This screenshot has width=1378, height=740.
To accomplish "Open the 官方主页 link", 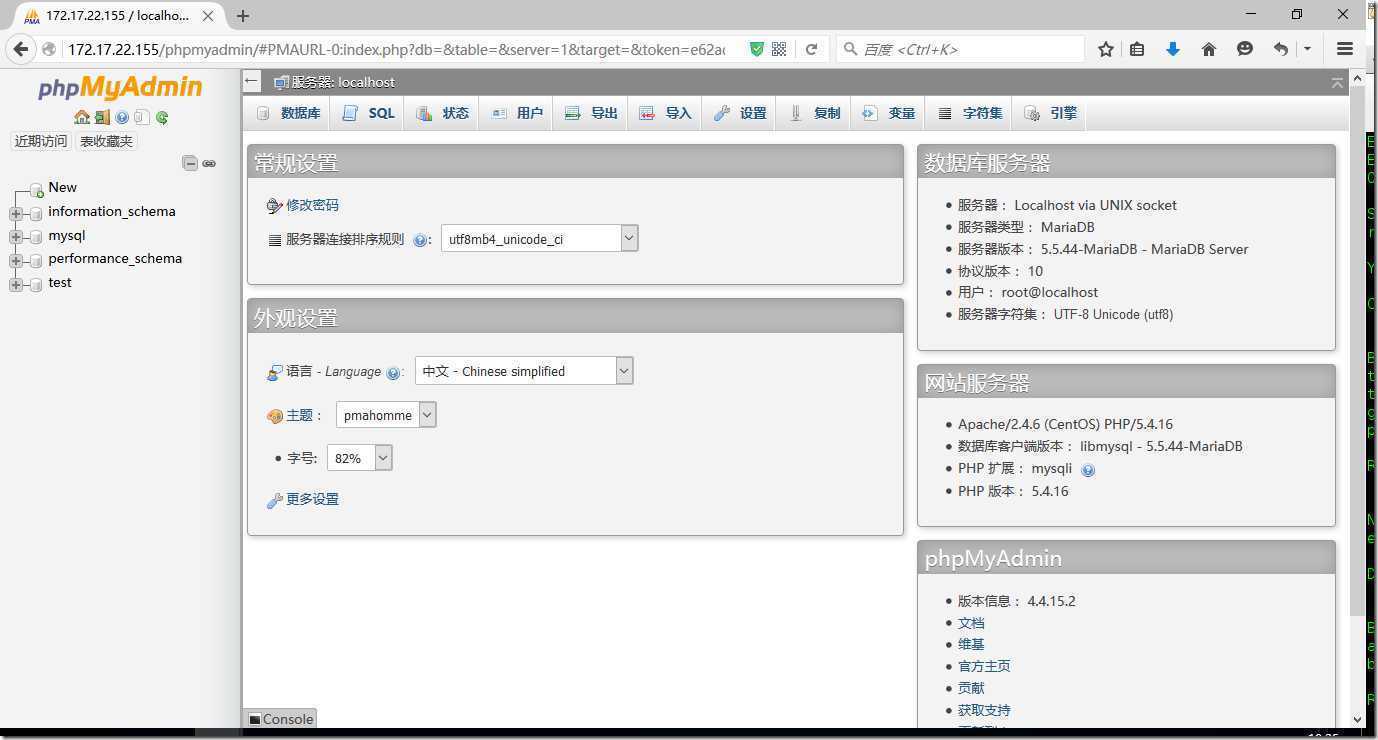I will (x=984, y=666).
